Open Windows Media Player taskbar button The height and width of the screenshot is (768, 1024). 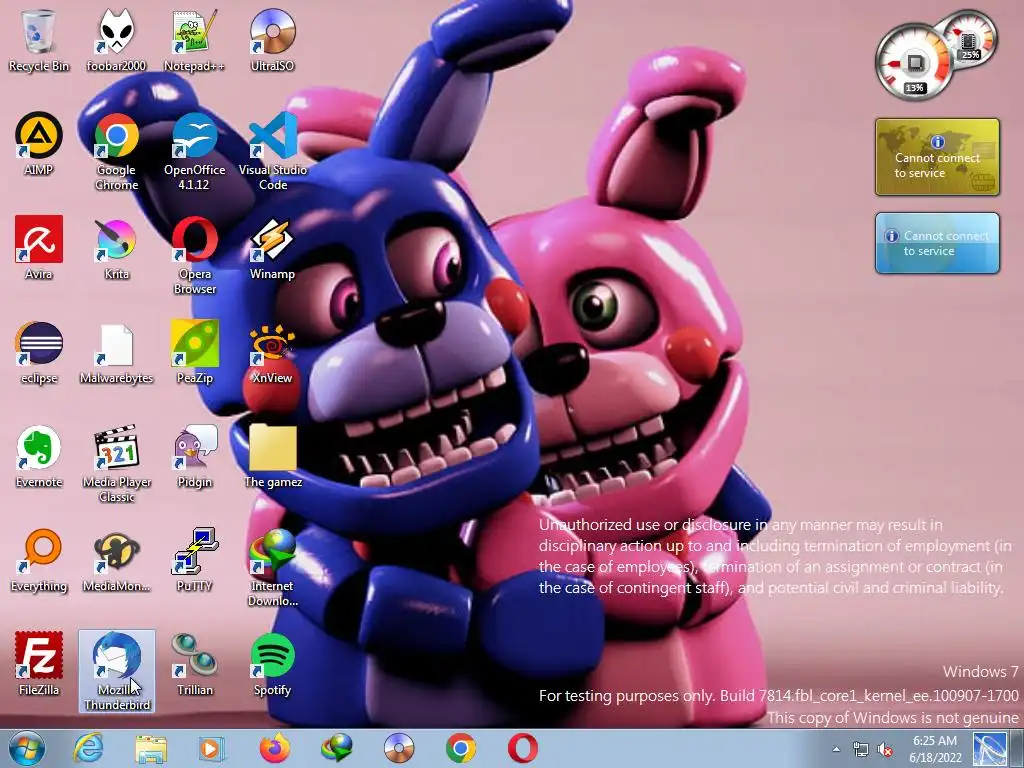[x=212, y=748]
